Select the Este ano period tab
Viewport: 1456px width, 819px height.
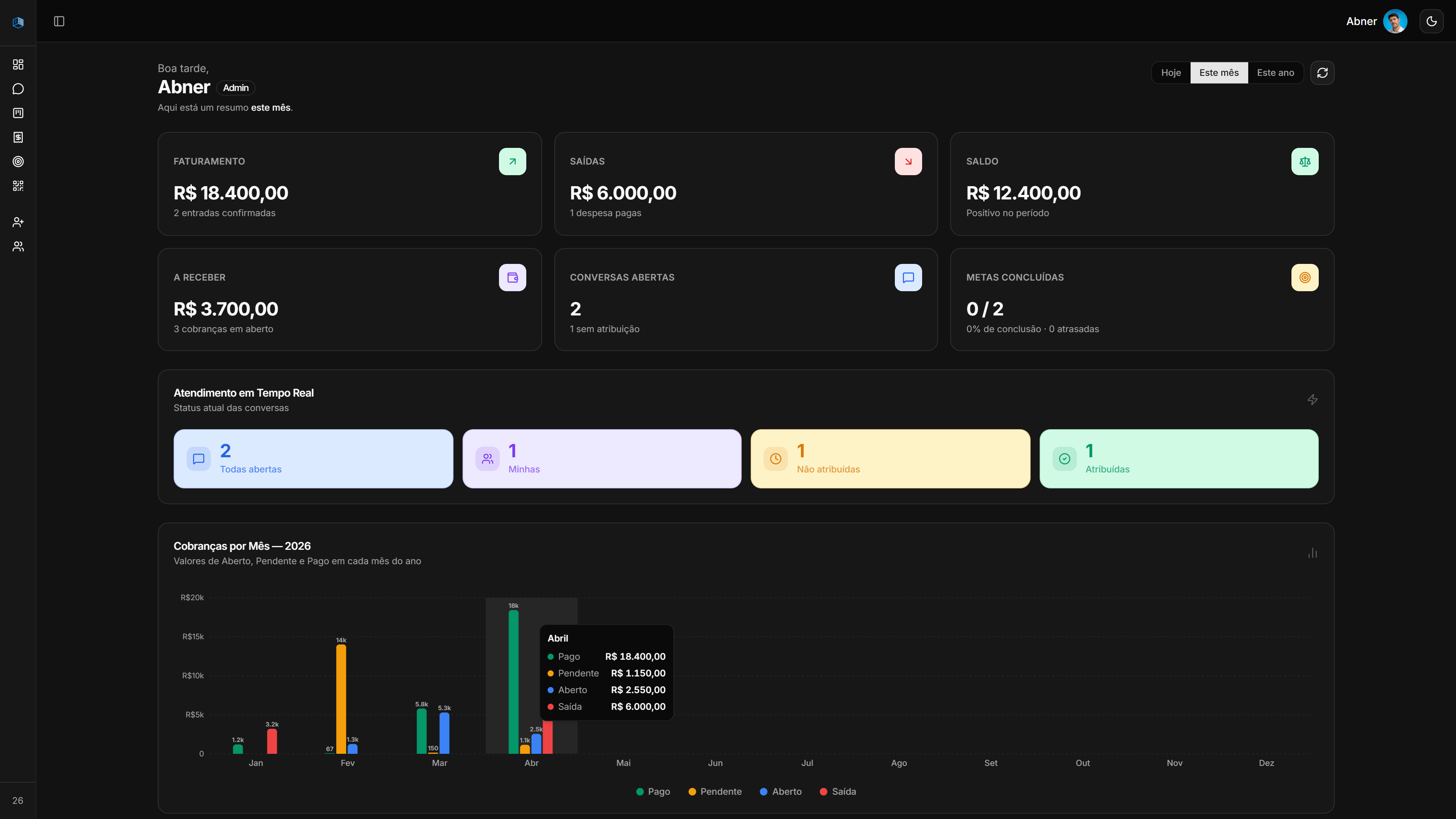pos(1275,73)
